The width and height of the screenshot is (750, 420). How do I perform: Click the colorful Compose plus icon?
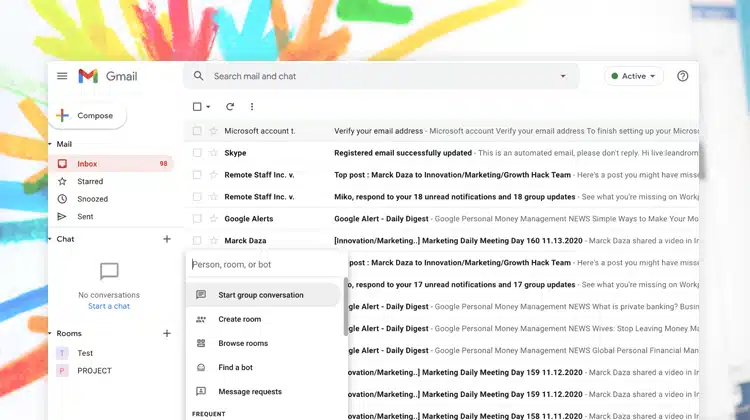(x=62, y=115)
